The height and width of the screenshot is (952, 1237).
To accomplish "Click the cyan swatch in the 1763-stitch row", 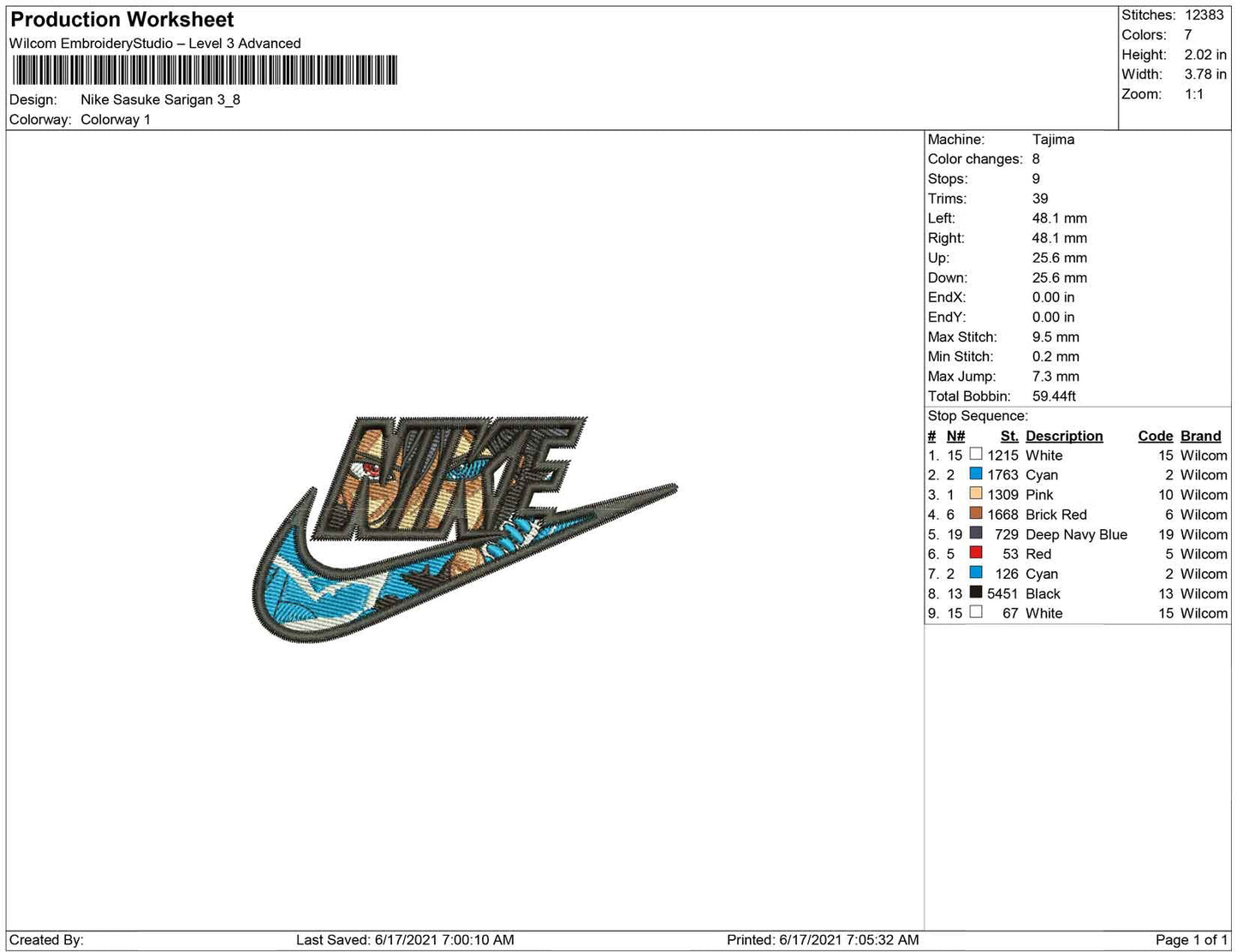I will tap(976, 474).
